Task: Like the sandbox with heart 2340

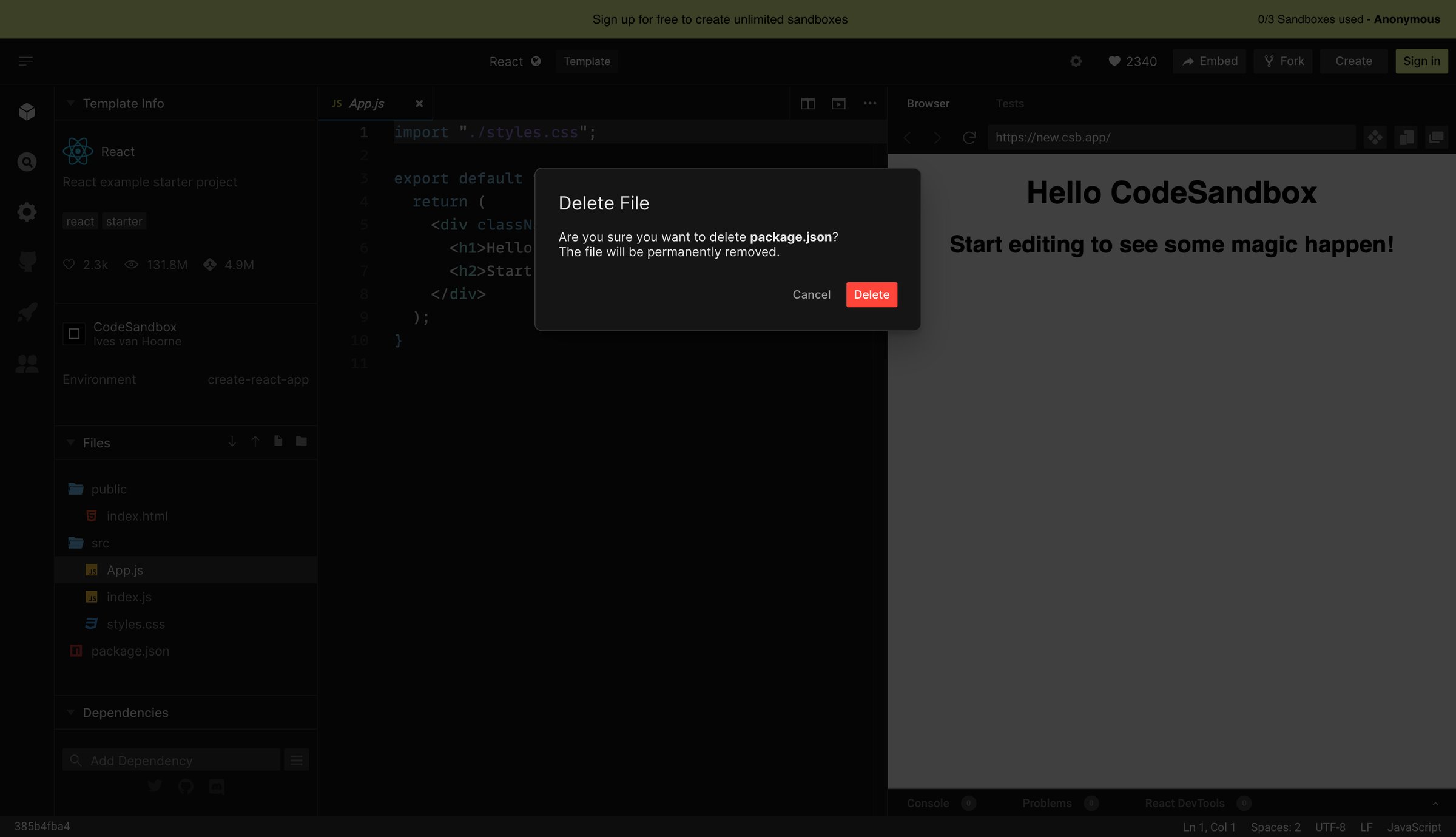Action: (1132, 61)
